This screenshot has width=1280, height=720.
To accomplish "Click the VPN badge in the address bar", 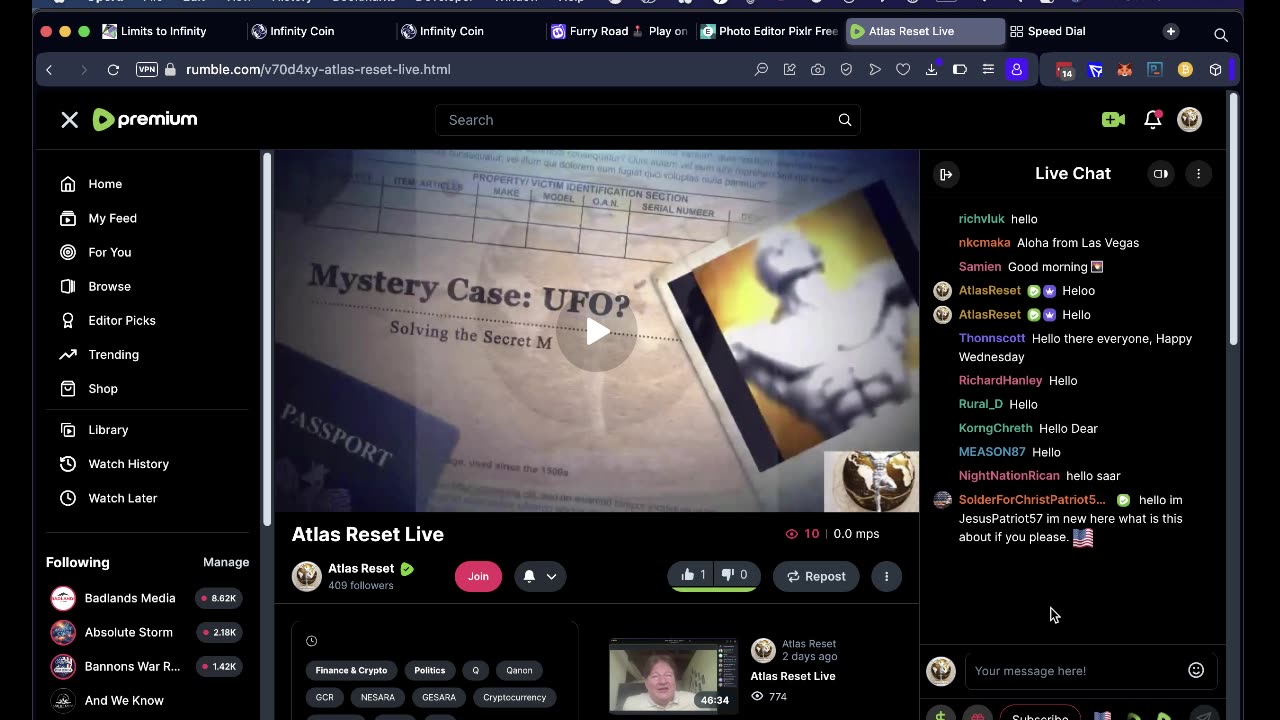I will pyautogui.click(x=146, y=69).
